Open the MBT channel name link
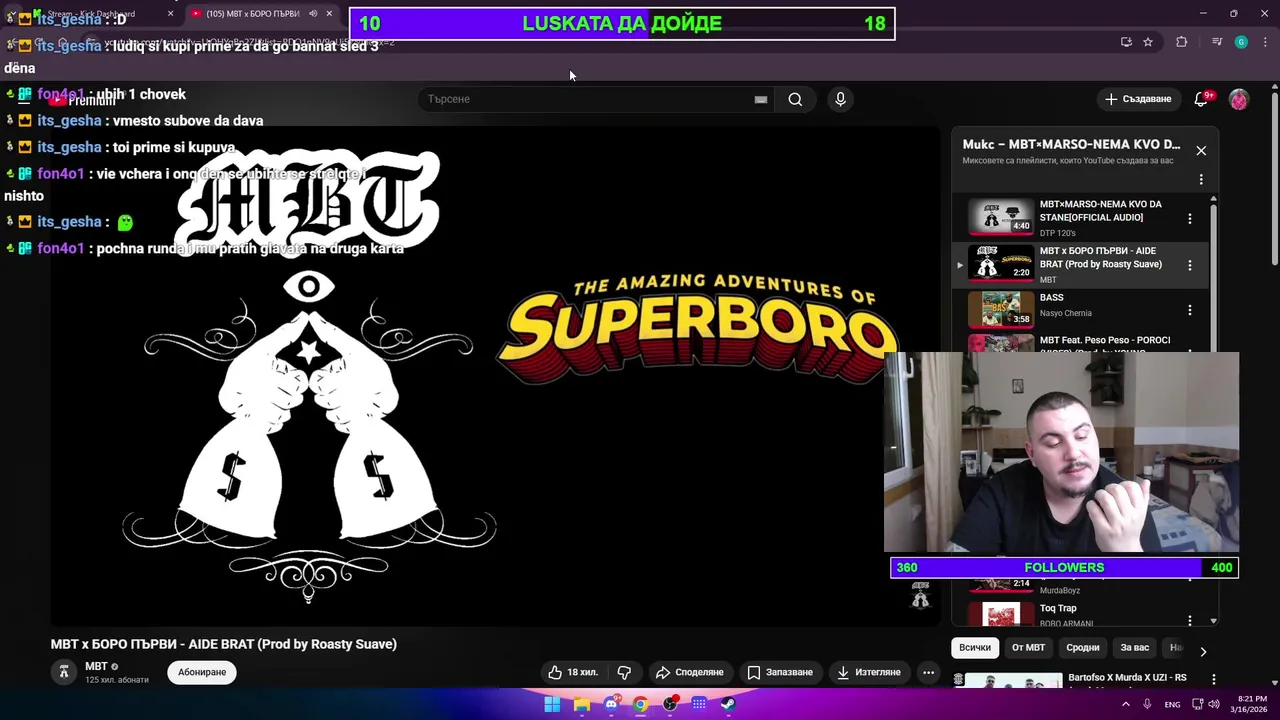The width and height of the screenshot is (1280, 720). point(96,666)
